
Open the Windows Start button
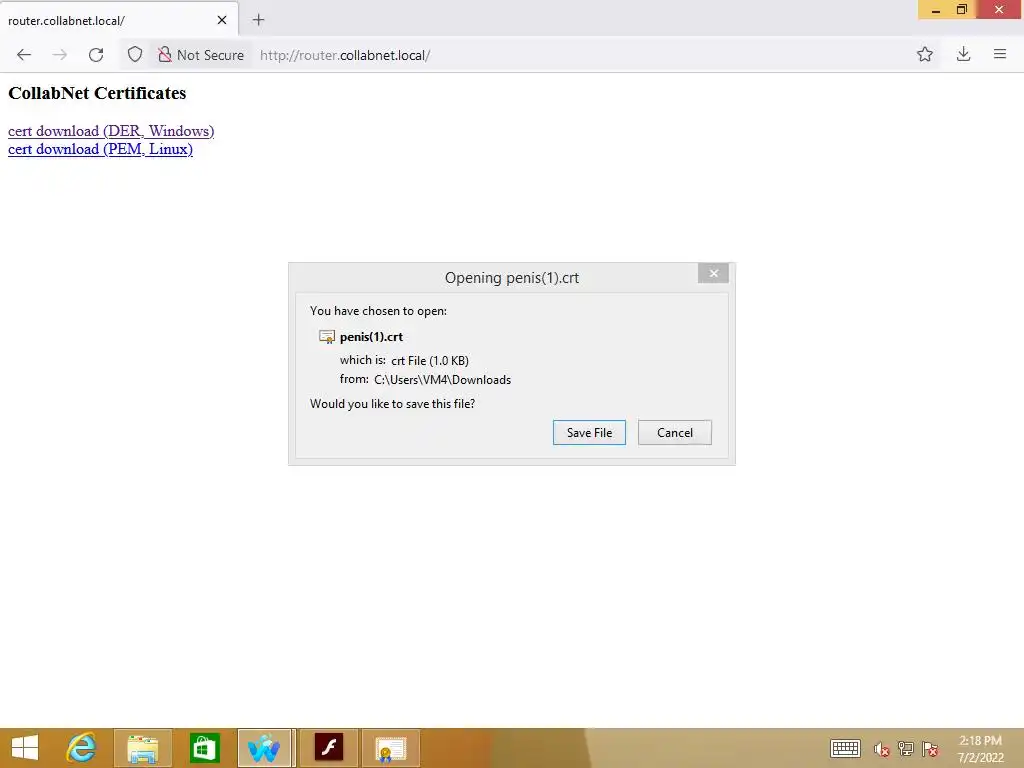pos(25,748)
